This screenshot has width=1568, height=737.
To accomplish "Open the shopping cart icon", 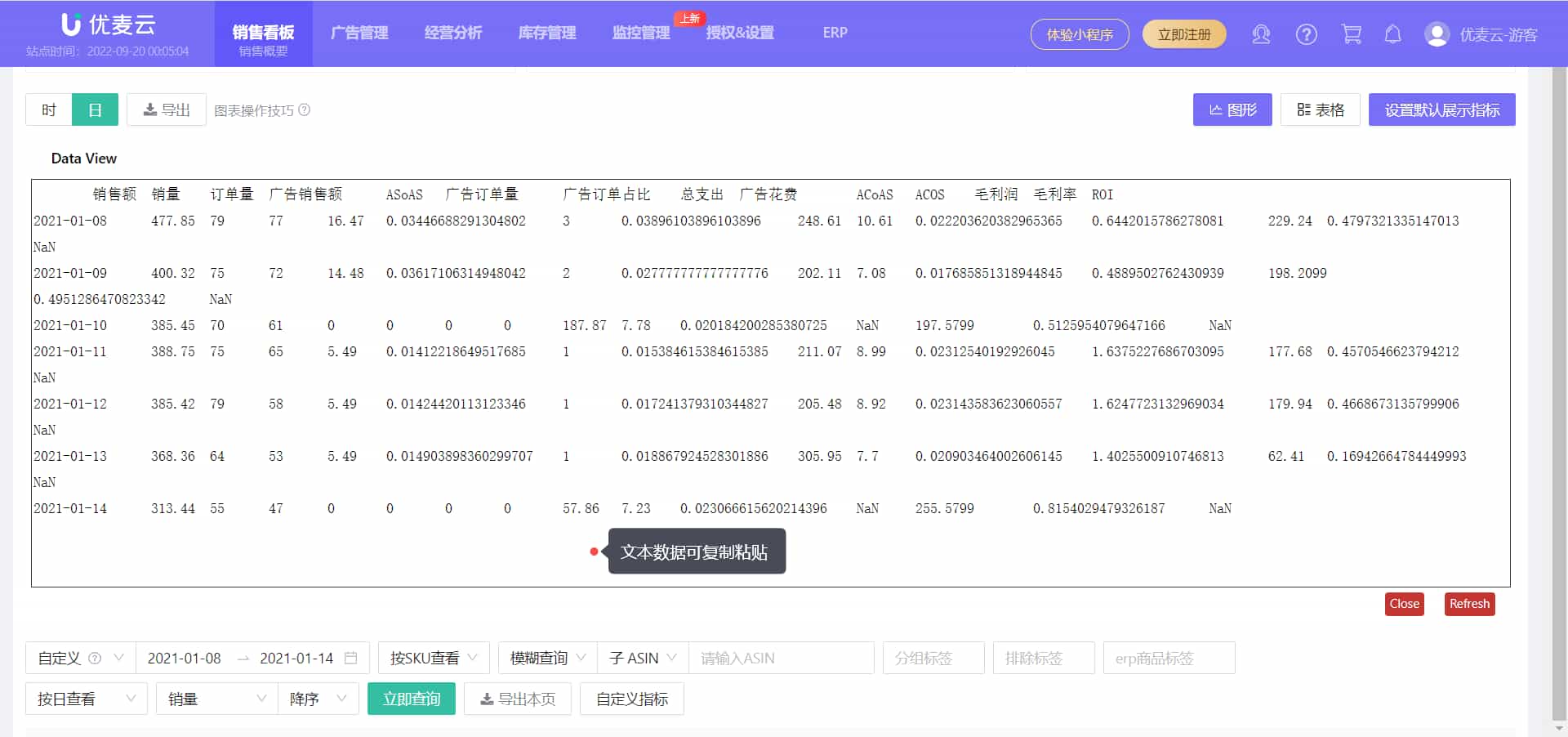I will click(1351, 34).
